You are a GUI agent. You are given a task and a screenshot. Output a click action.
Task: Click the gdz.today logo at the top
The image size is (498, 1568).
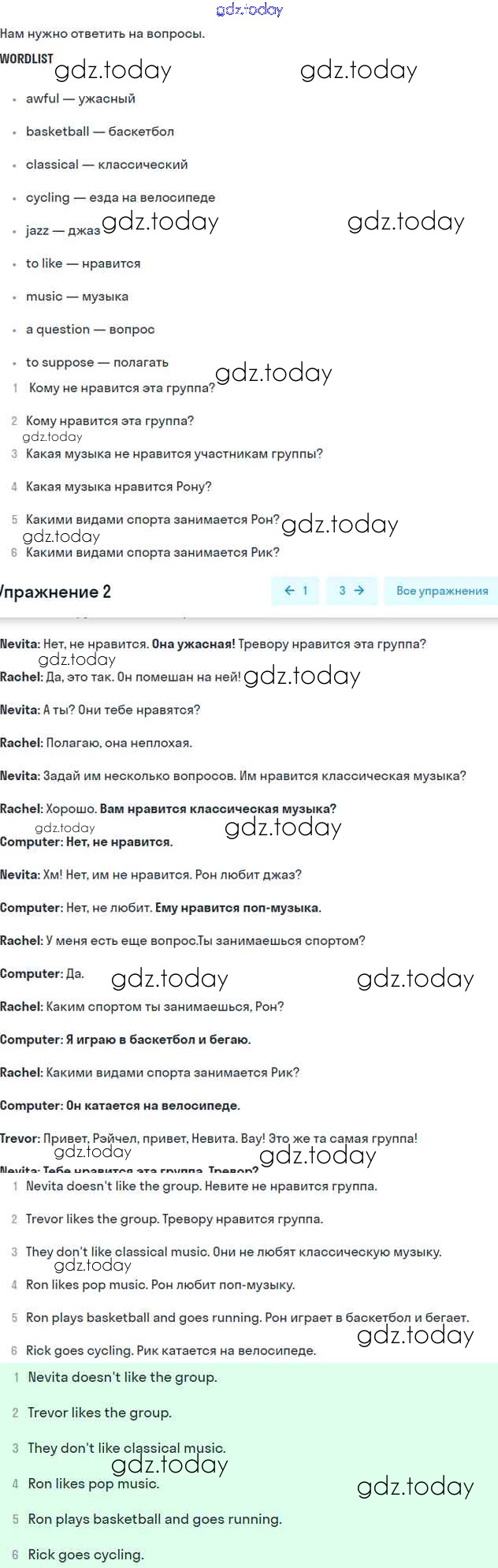tap(249, 9)
